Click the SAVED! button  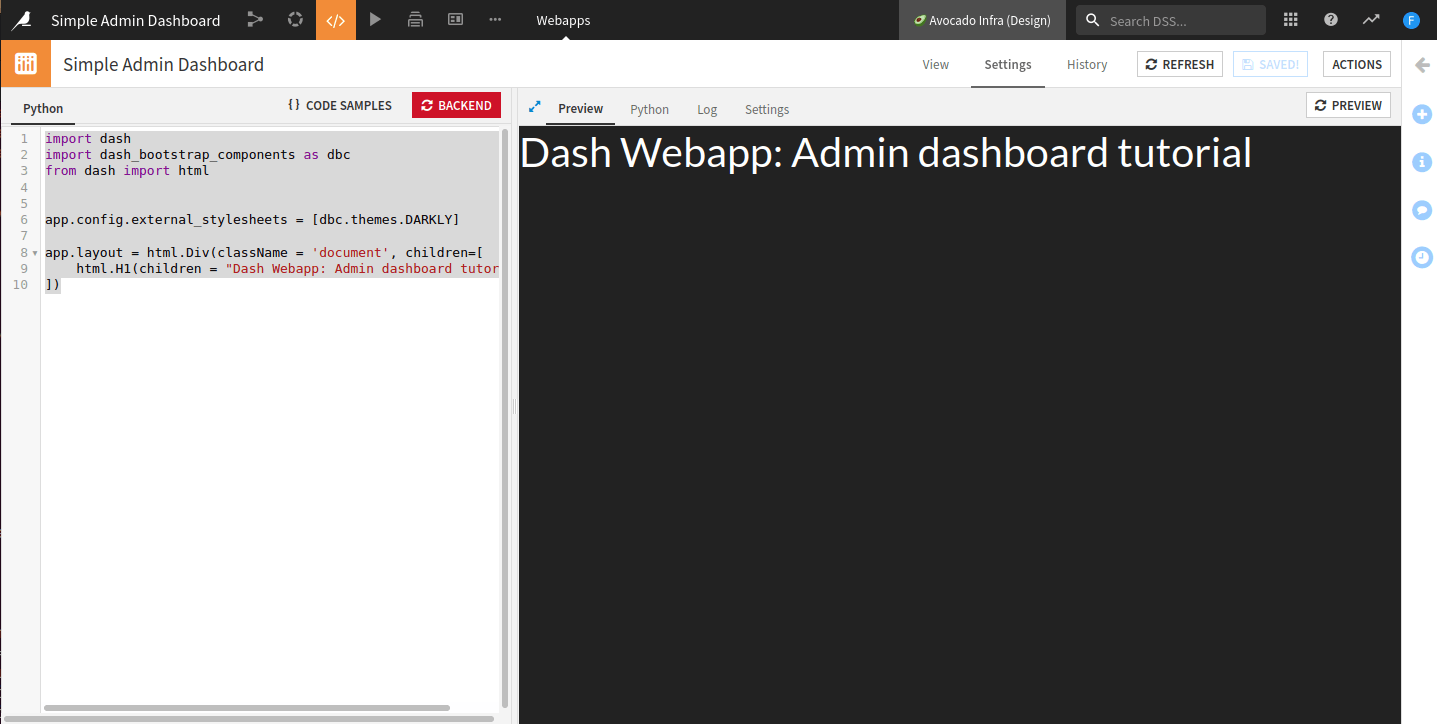[1270, 64]
